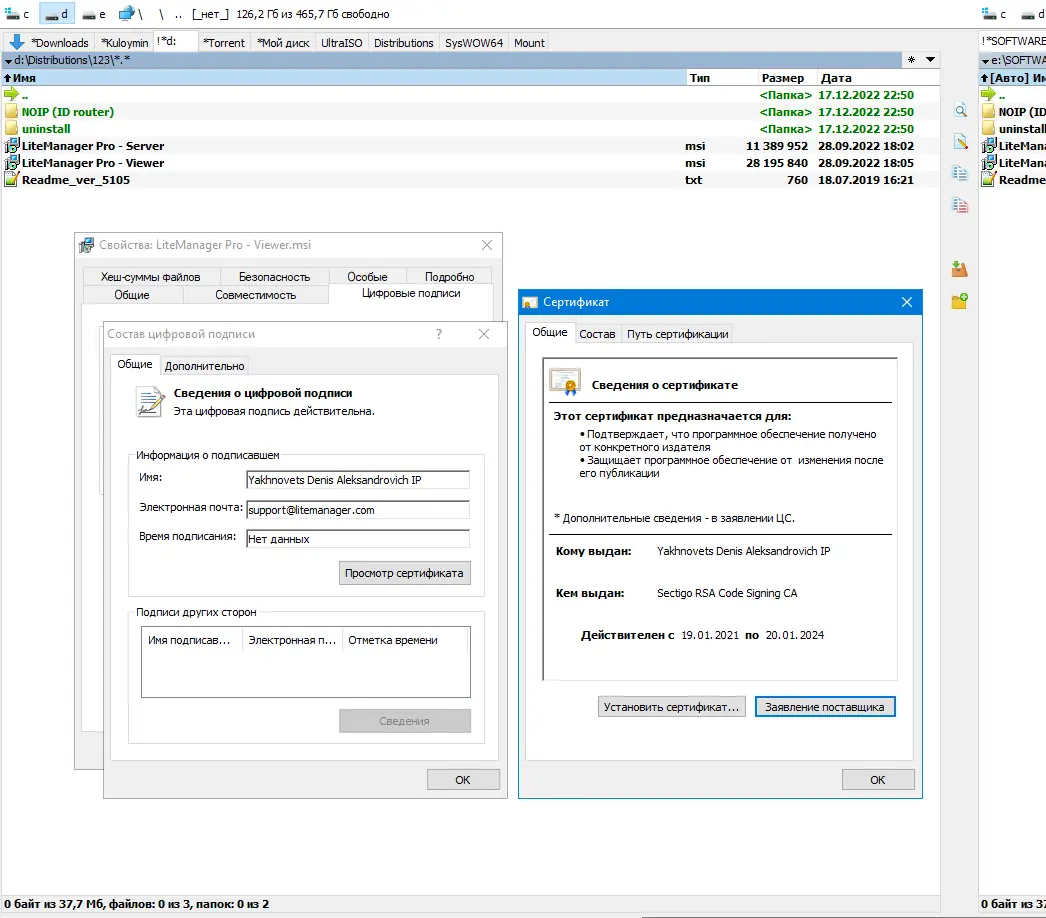Click Имя подписав… column header

tap(192, 640)
